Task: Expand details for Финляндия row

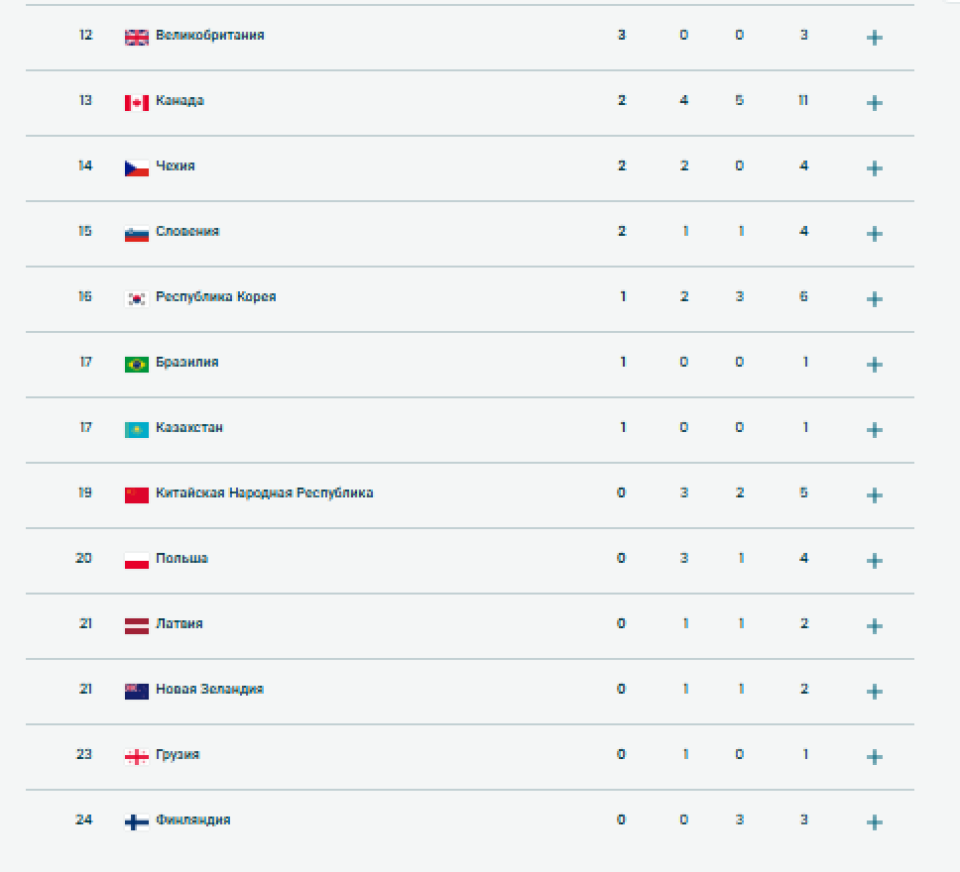Action: click(874, 820)
